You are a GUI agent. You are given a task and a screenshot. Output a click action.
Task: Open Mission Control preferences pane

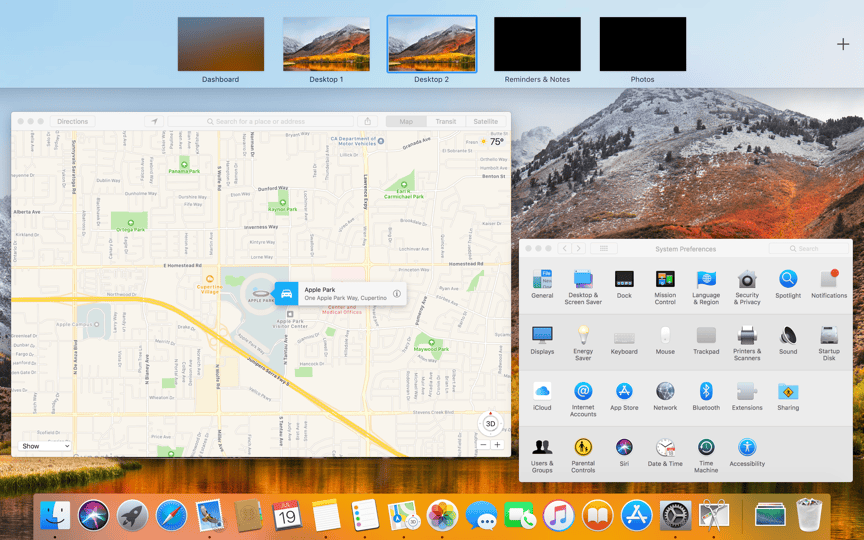[665, 287]
